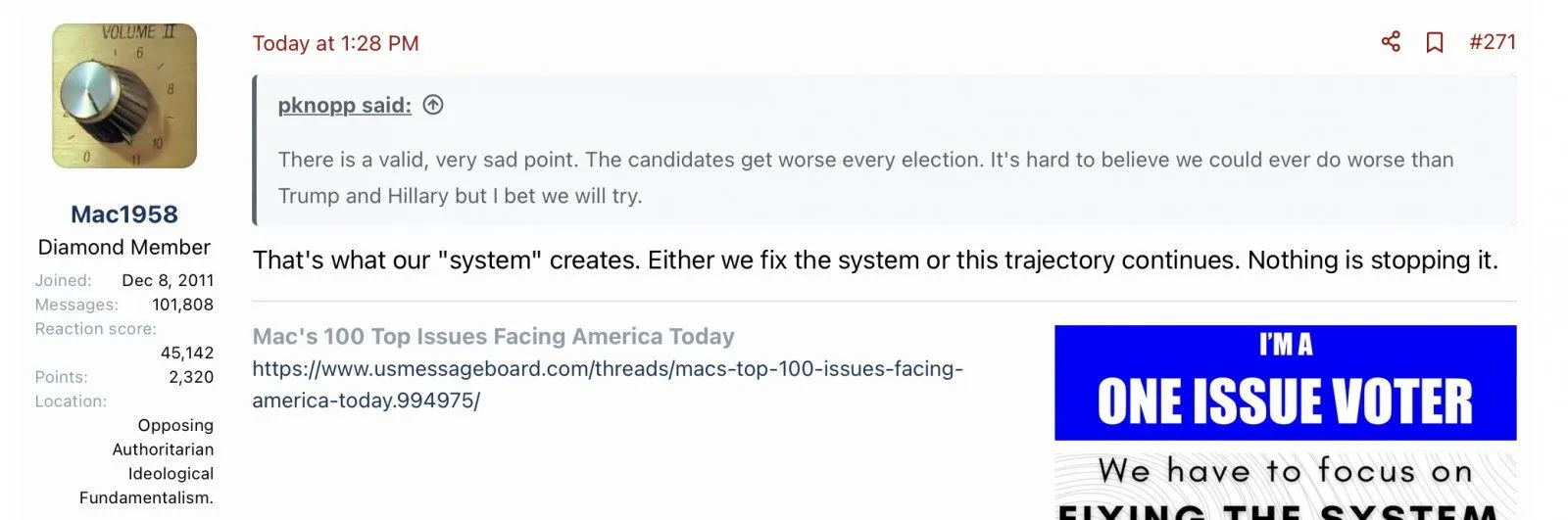Click the Diamond Member user title

point(124,247)
